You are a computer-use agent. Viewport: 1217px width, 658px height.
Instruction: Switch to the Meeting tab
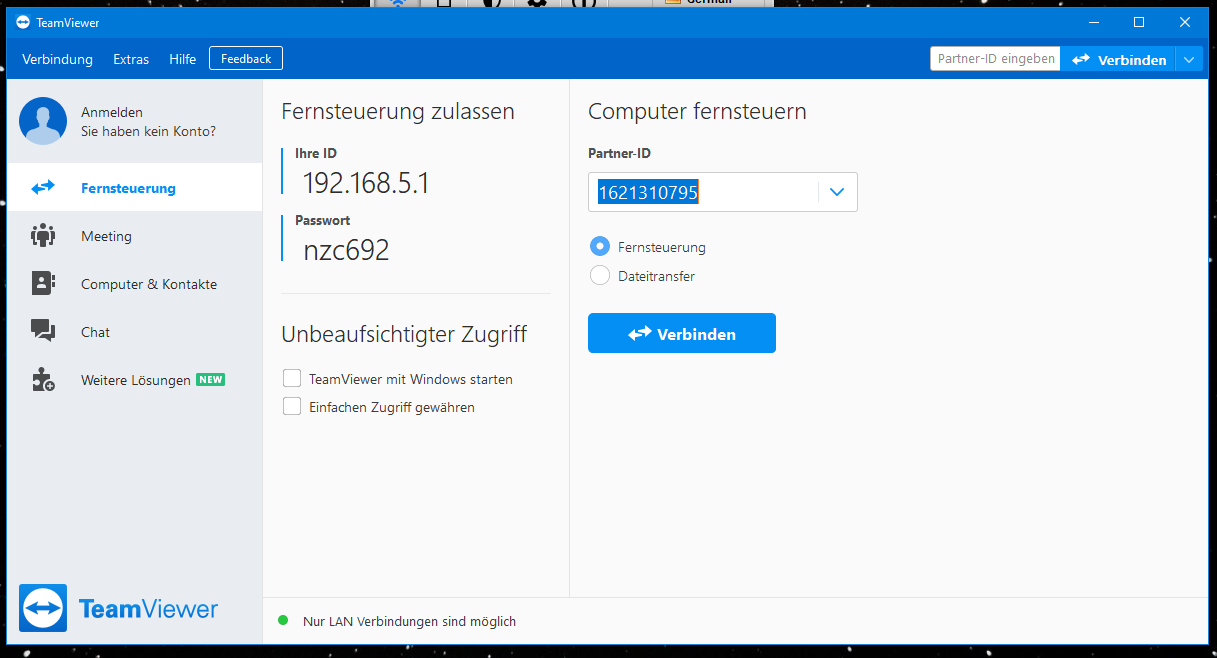point(134,236)
